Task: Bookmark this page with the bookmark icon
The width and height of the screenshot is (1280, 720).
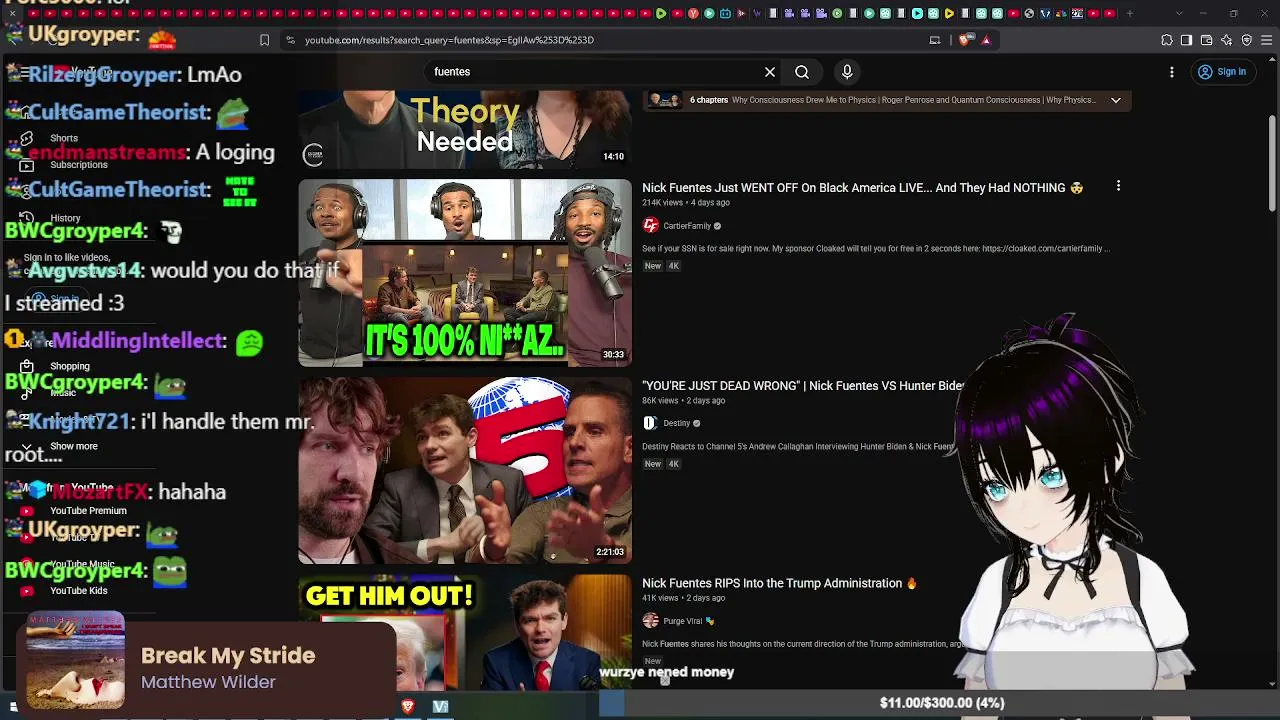Action: [264, 40]
